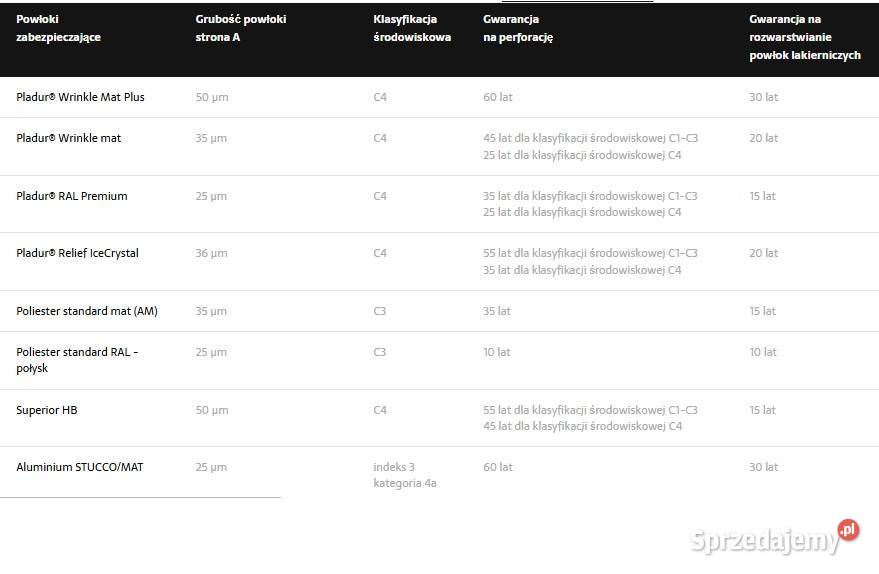Click the 'Grubość powłoki strona A' header

[x=240, y=28]
